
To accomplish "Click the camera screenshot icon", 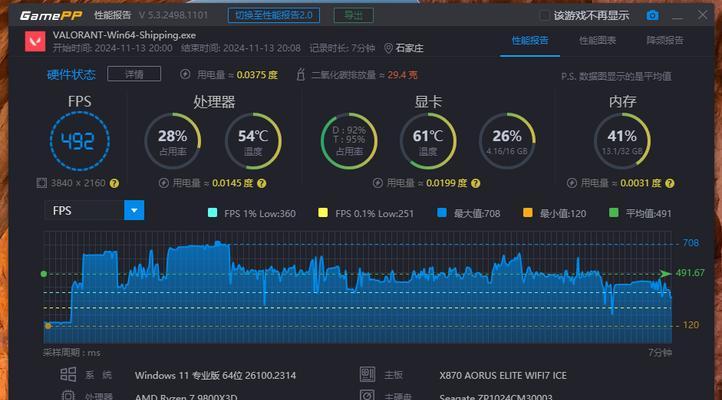I will pyautogui.click(x=652, y=15).
